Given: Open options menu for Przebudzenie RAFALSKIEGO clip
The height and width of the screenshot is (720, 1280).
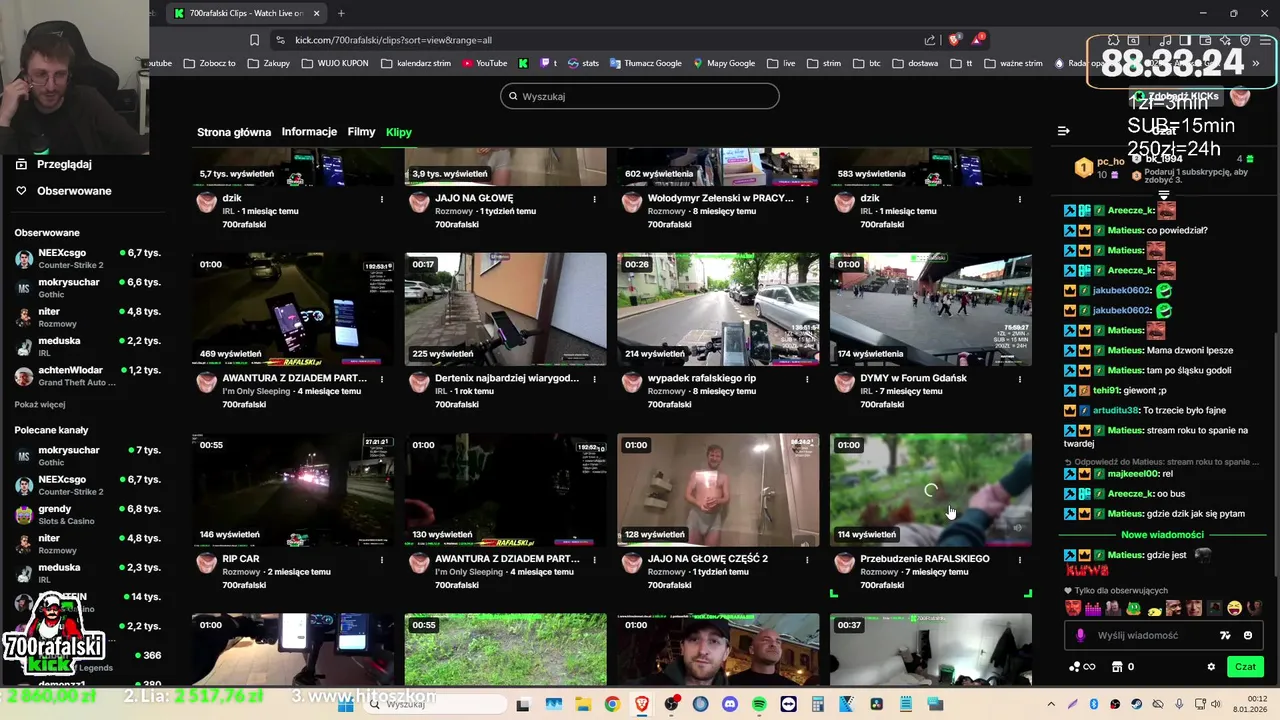Looking at the screenshot, I should click(1019, 559).
